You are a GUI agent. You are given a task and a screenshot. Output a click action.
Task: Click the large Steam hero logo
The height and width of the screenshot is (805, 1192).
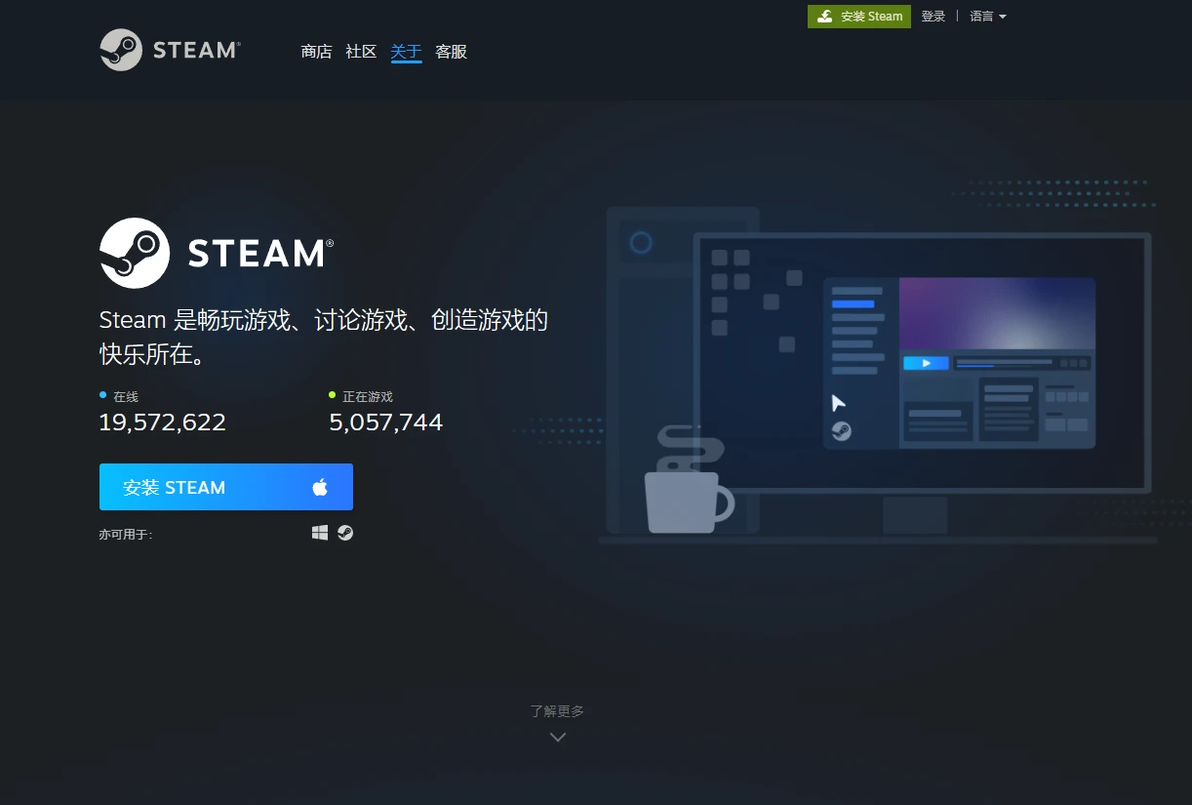click(217, 253)
